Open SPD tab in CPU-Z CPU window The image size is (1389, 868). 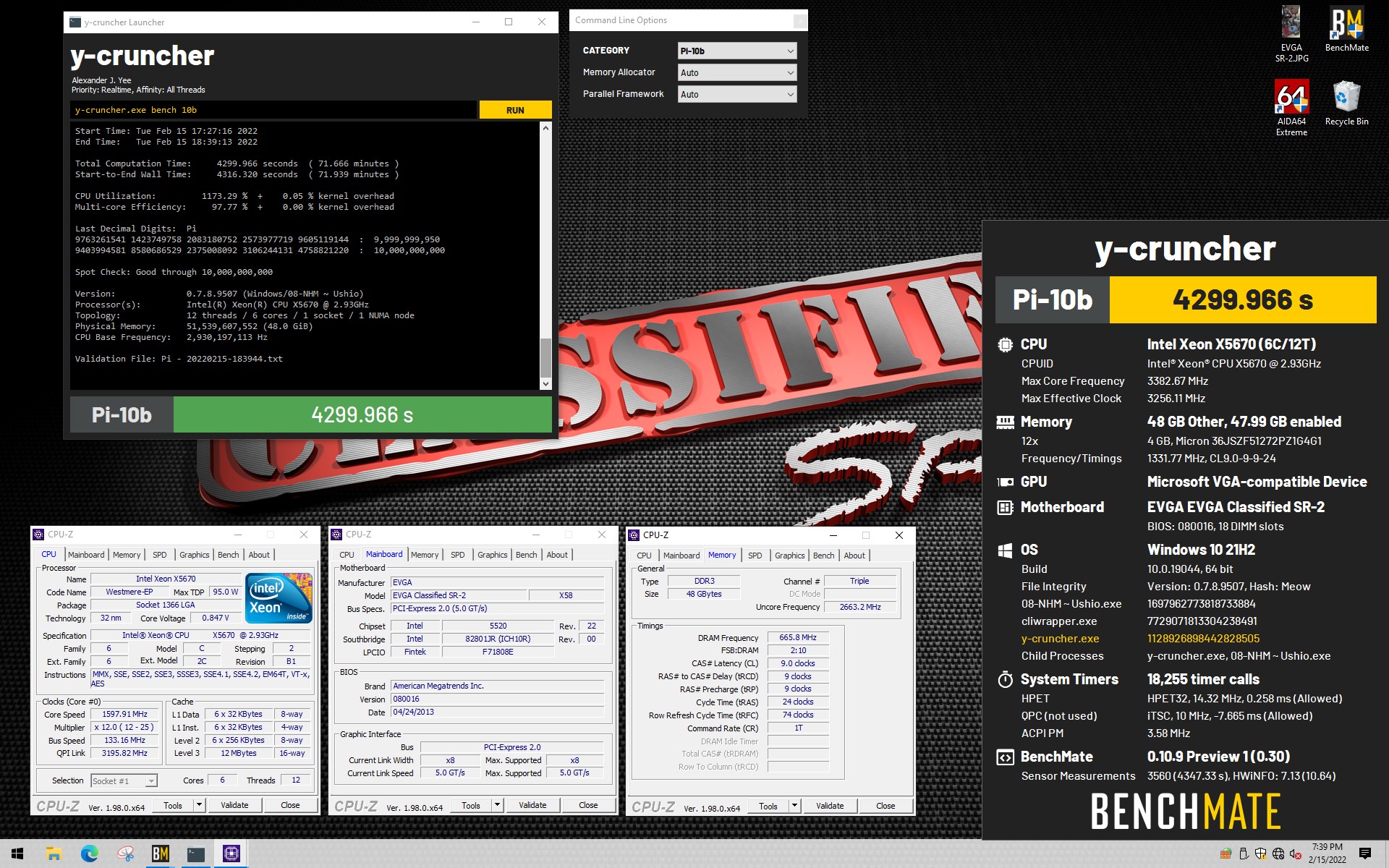(x=159, y=555)
